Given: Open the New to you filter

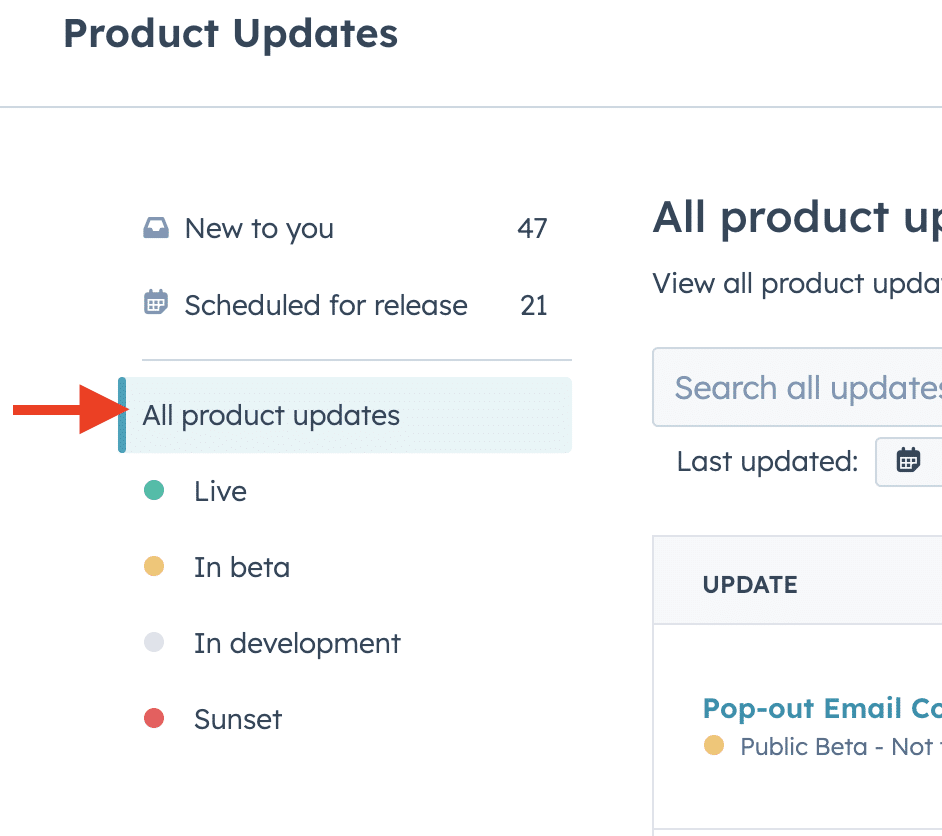Looking at the screenshot, I should pos(345,229).
